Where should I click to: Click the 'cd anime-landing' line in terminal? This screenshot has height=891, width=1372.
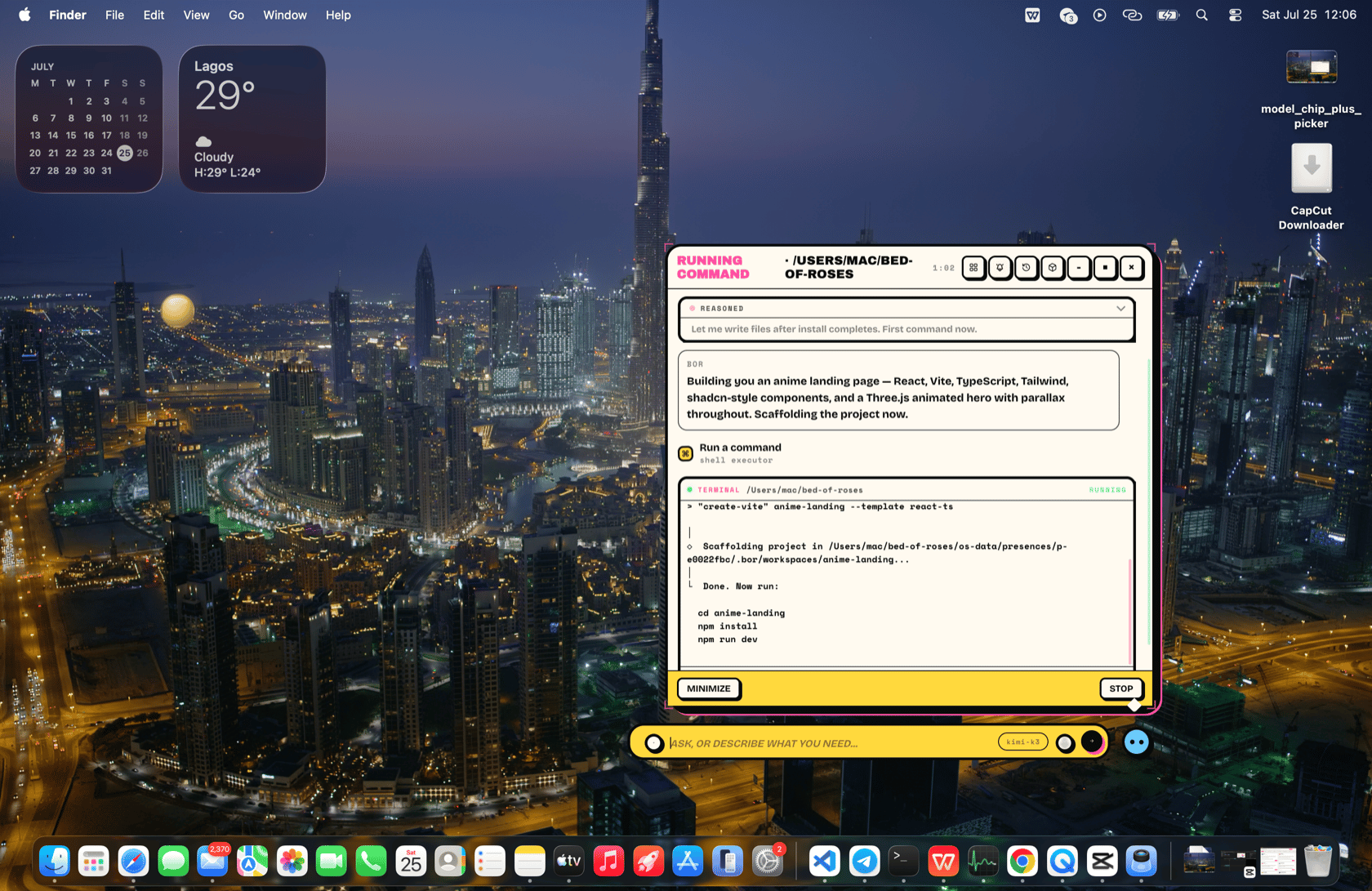pyautogui.click(x=741, y=613)
